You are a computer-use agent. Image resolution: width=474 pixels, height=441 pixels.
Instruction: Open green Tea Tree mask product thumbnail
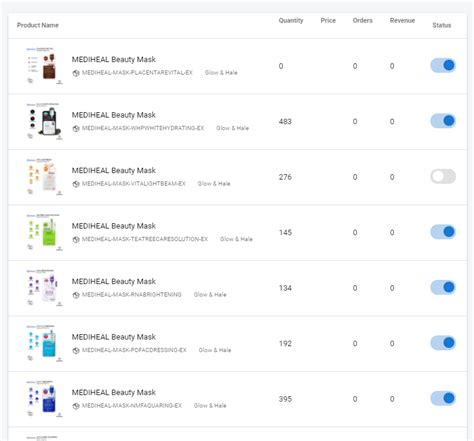44,232
